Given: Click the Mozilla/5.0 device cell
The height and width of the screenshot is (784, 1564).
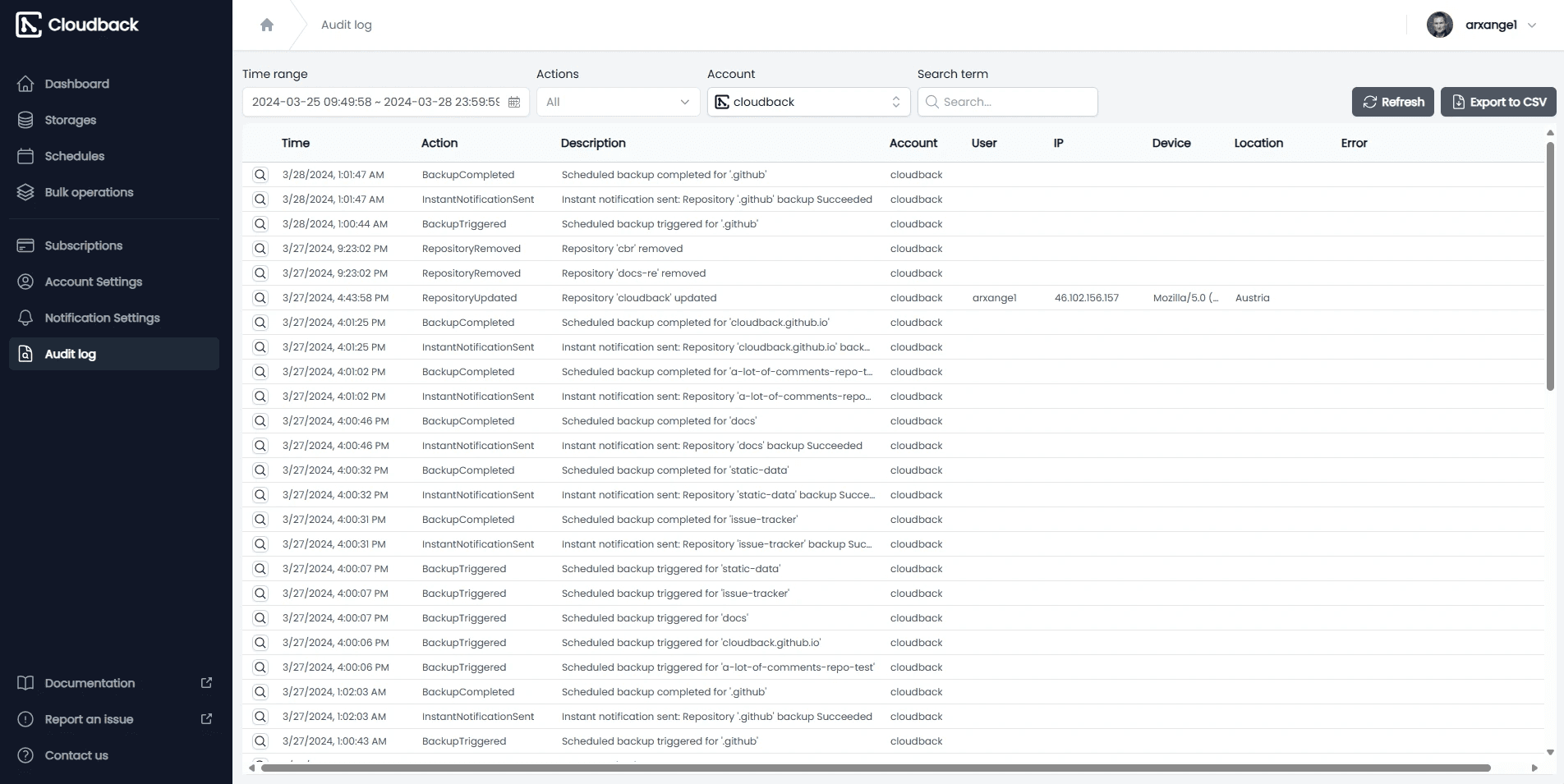Looking at the screenshot, I should tap(1186, 298).
